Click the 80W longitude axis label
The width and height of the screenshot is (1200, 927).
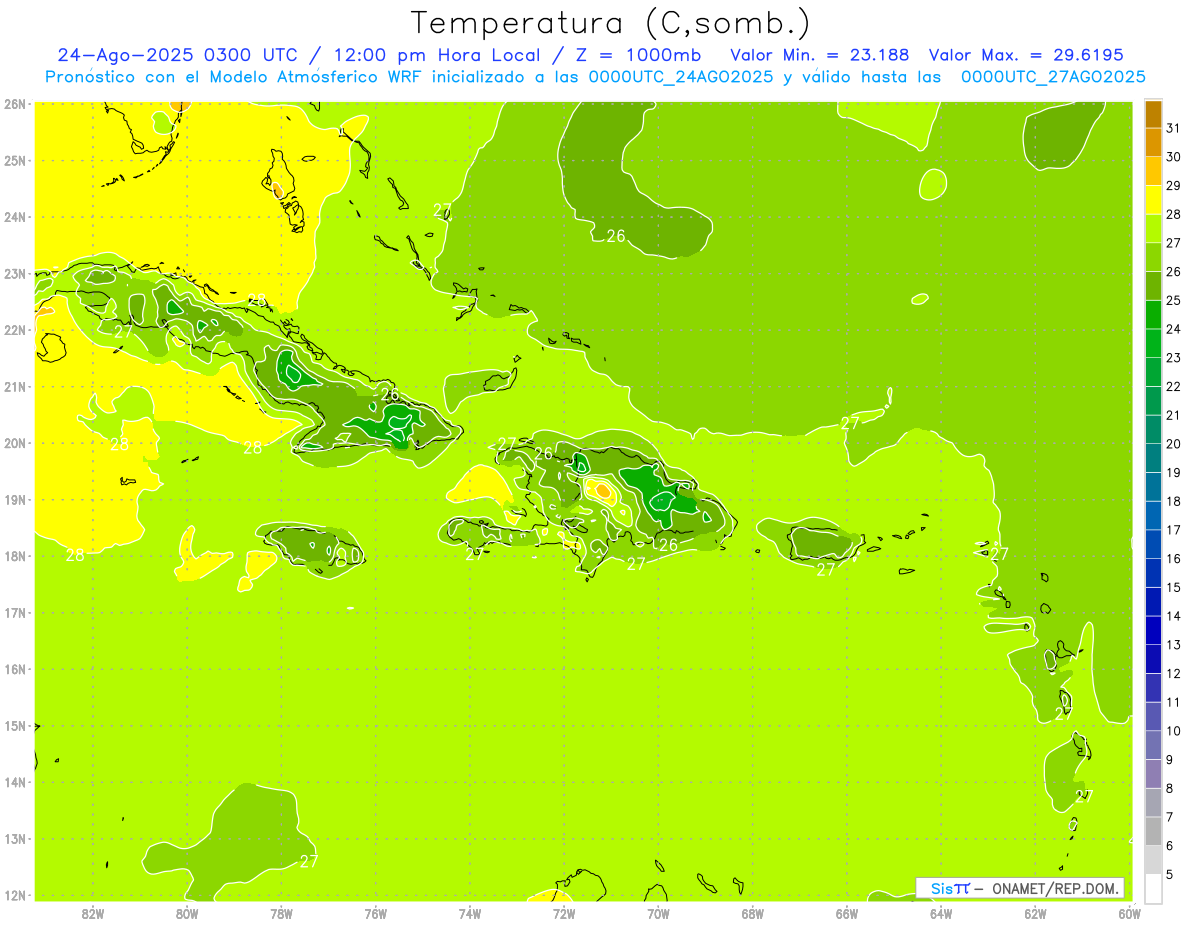tap(187, 913)
